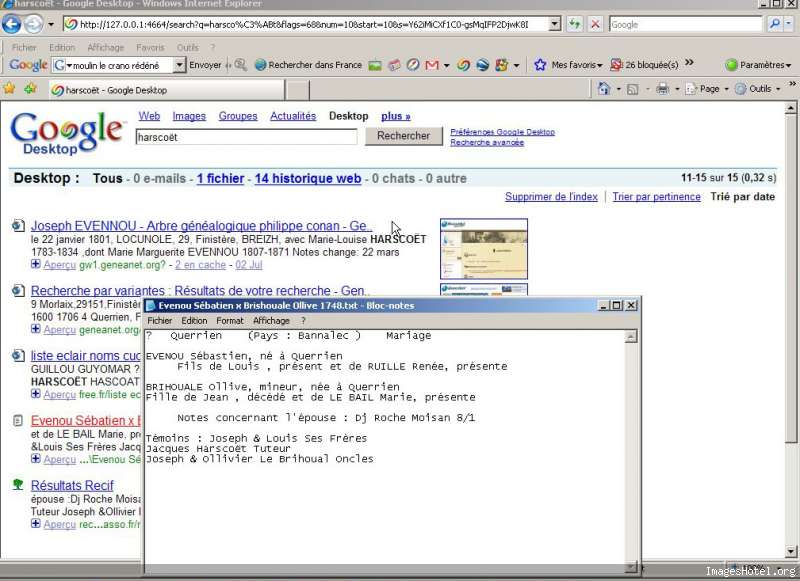Print the page with the printer icon
This screenshot has width=800, height=581.
pyautogui.click(x=662, y=89)
